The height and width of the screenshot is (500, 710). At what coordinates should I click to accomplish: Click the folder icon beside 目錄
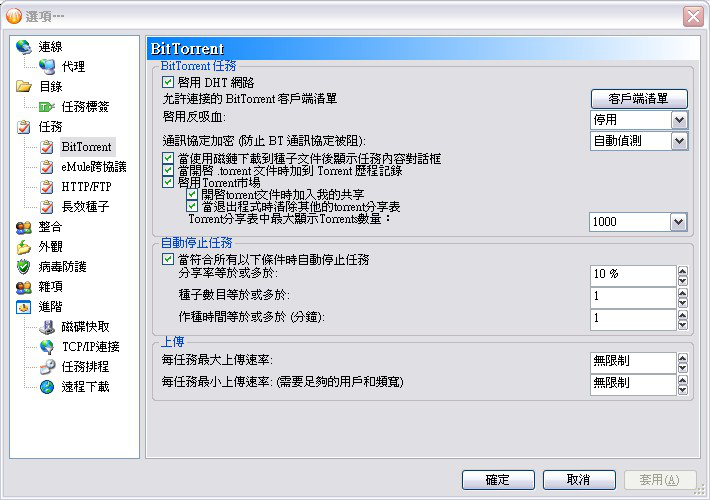(x=24, y=86)
